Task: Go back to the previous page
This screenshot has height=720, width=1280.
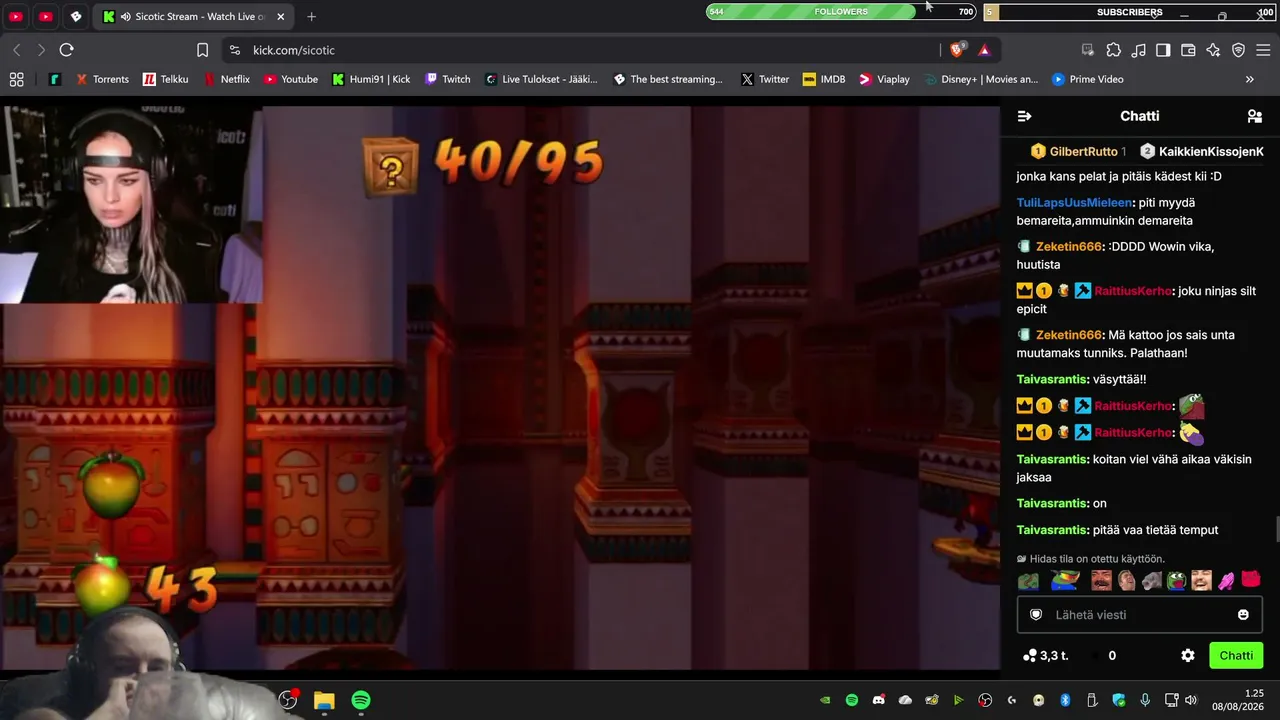Action: [x=17, y=50]
